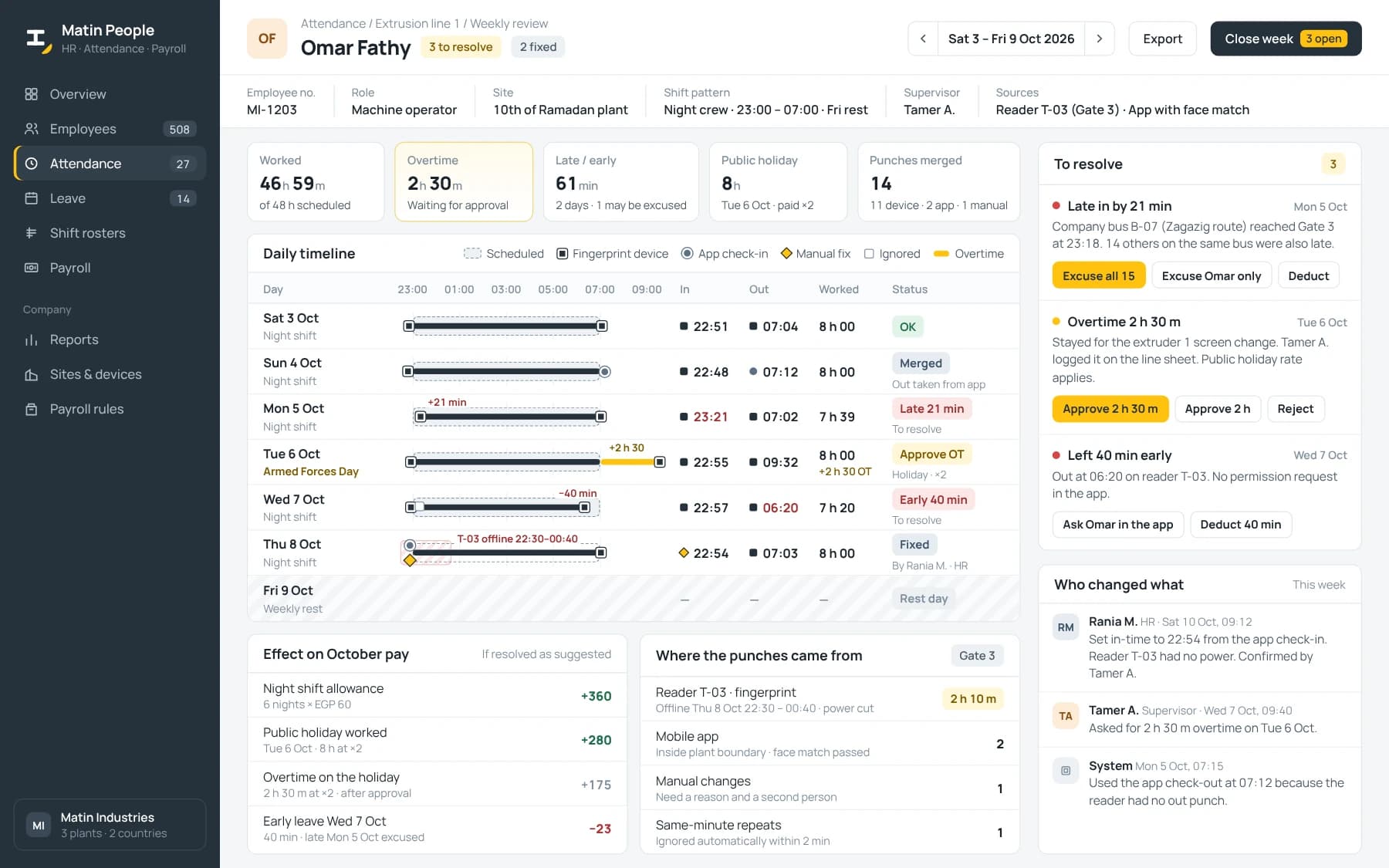Click Excuse all 15 button
The height and width of the screenshot is (868, 1389).
[1098, 276]
